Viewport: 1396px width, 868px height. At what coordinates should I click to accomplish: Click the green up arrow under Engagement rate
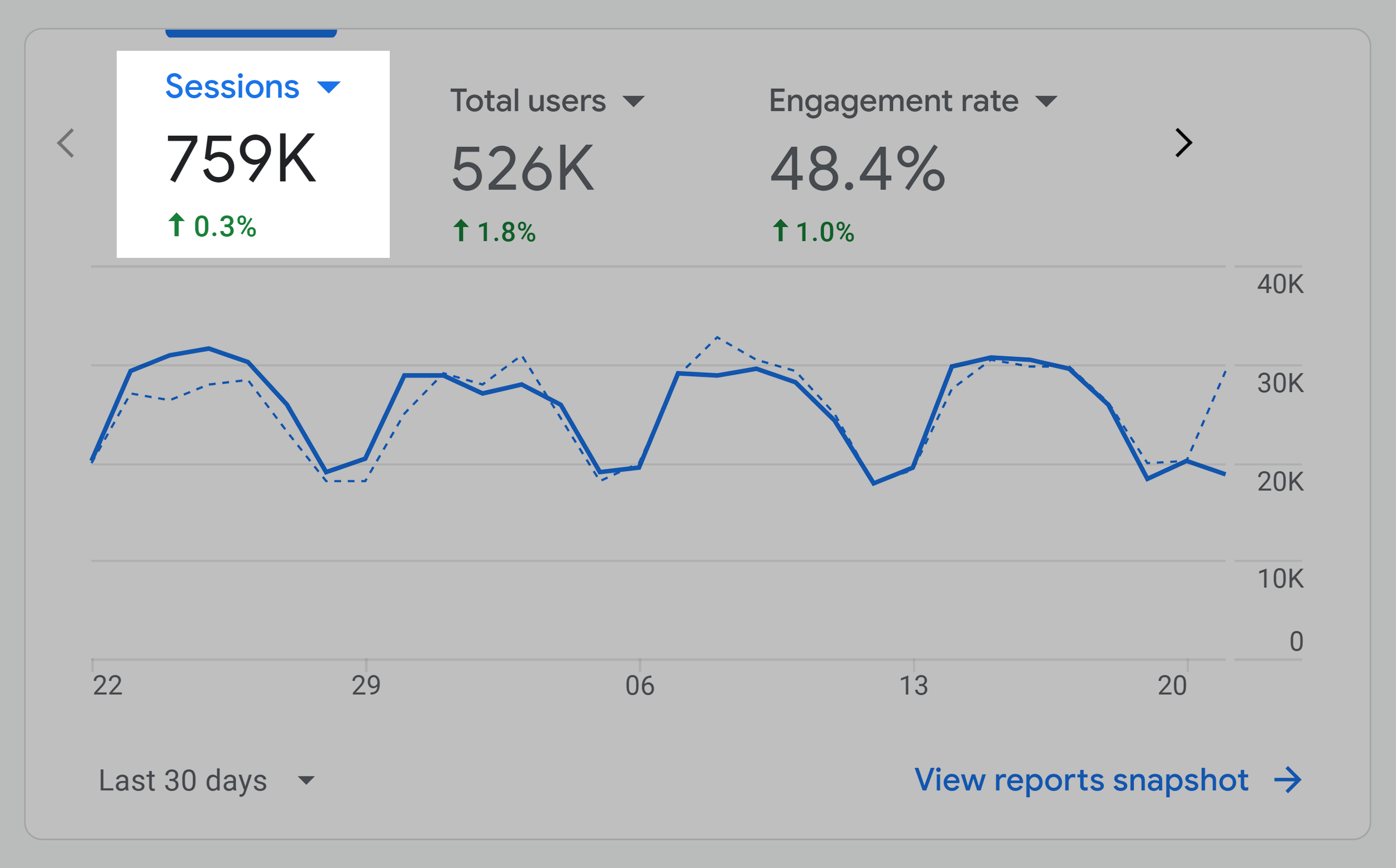click(x=781, y=231)
